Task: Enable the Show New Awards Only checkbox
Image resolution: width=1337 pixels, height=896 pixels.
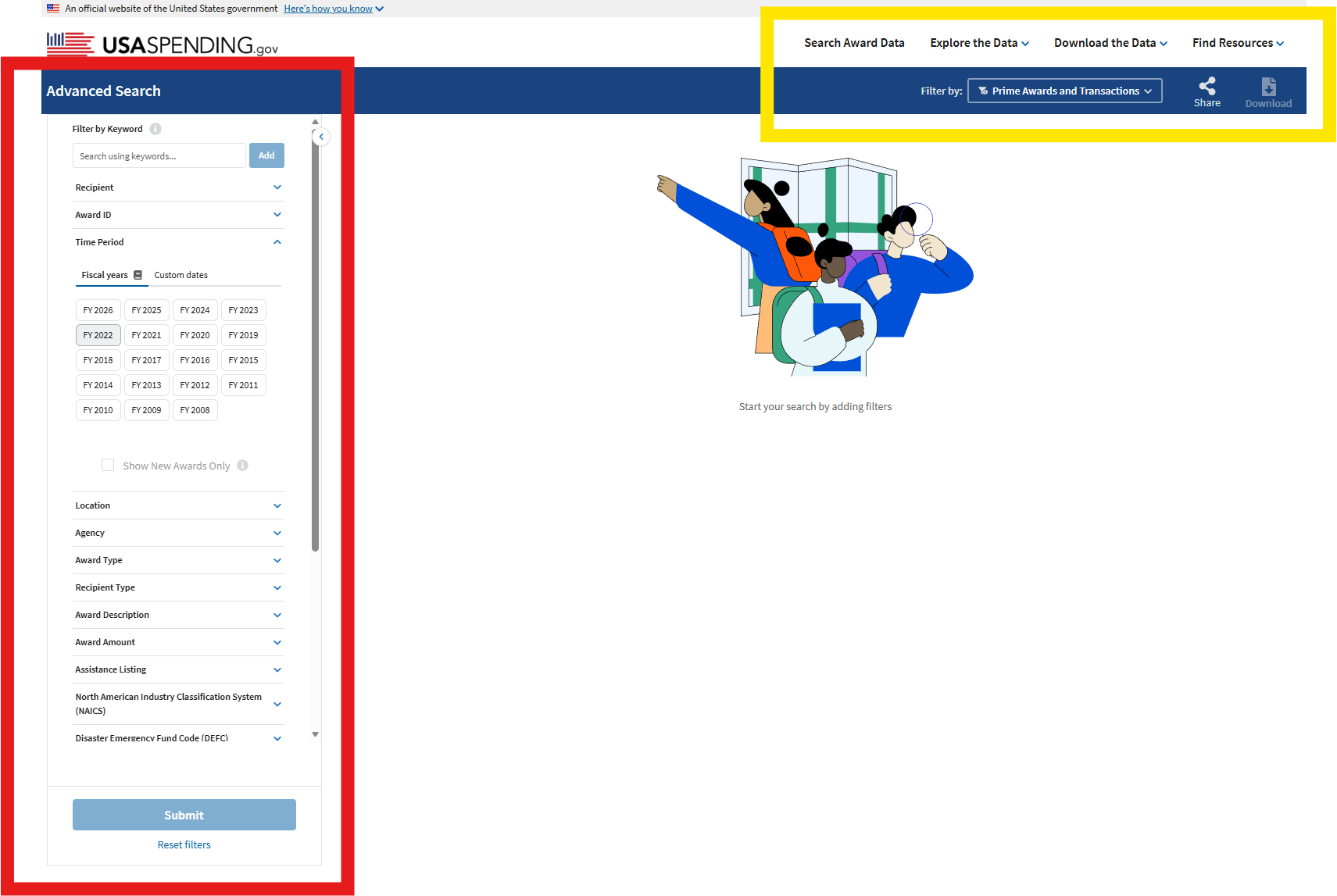Action: click(x=108, y=465)
